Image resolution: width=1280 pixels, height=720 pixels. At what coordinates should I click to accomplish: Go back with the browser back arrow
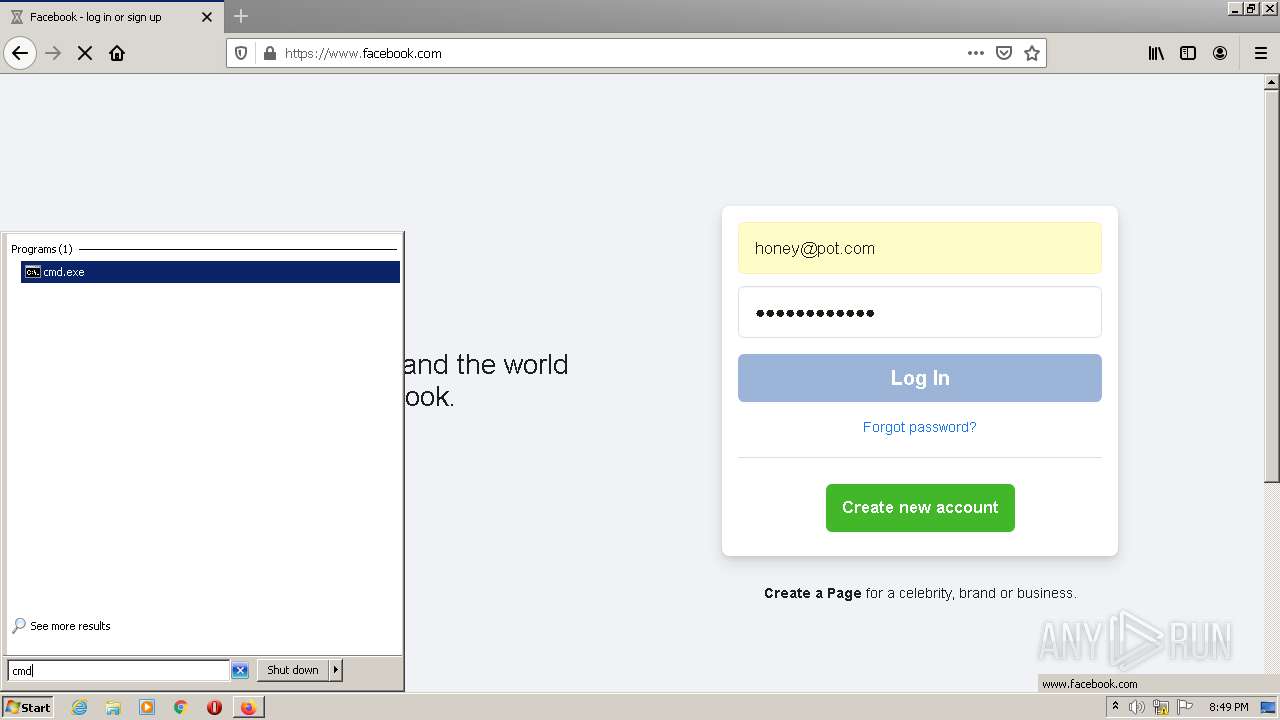click(20, 53)
